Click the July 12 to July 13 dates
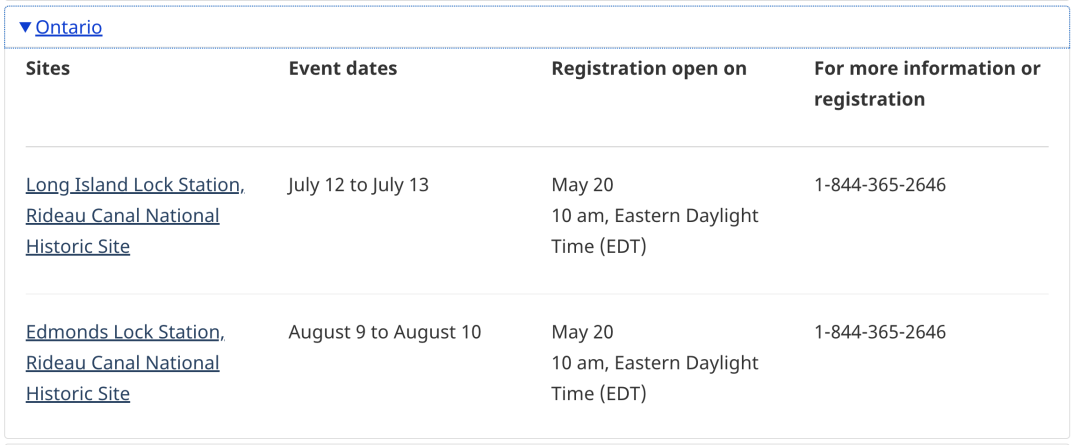1080x445 pixels. [358, 185]
